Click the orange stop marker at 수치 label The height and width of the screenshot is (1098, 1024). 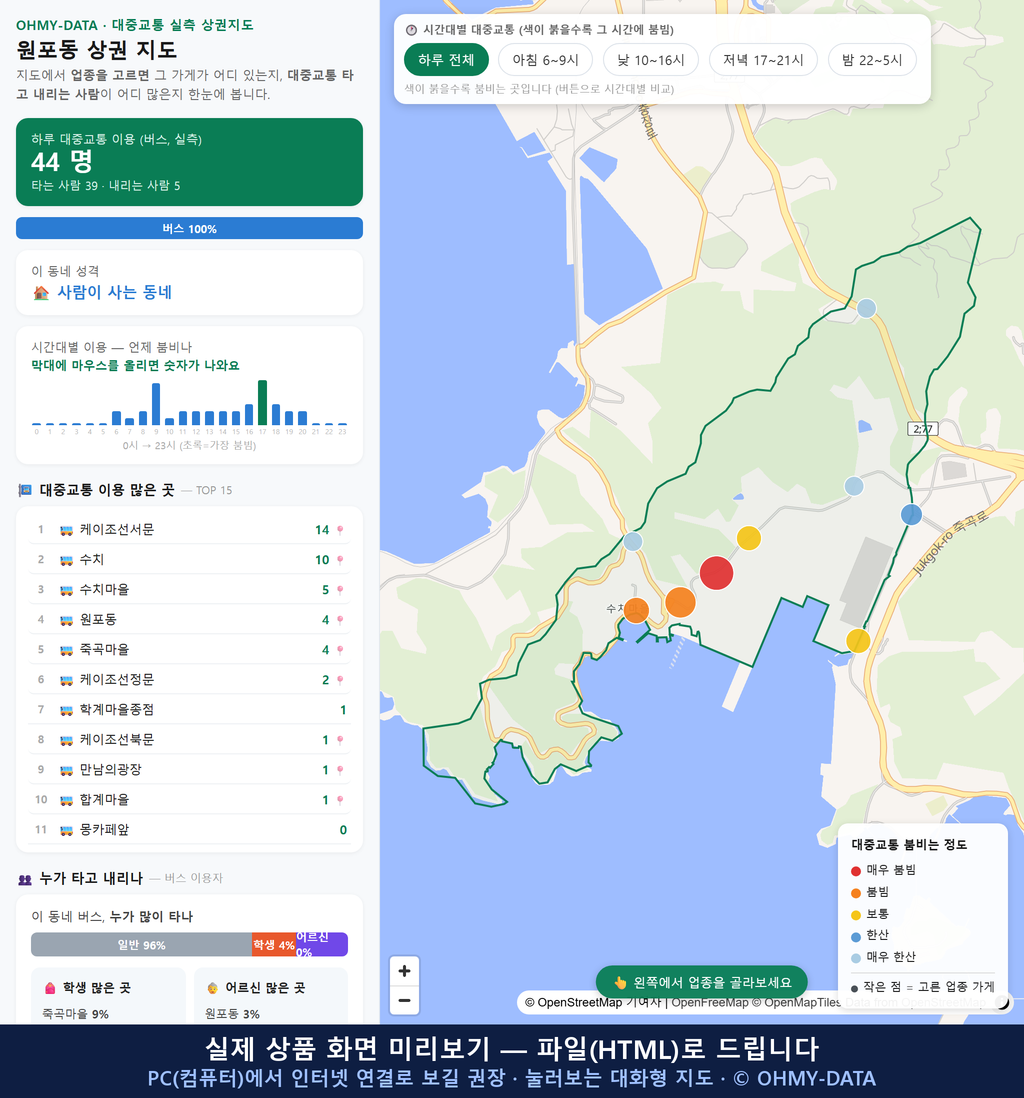(636, 611)
